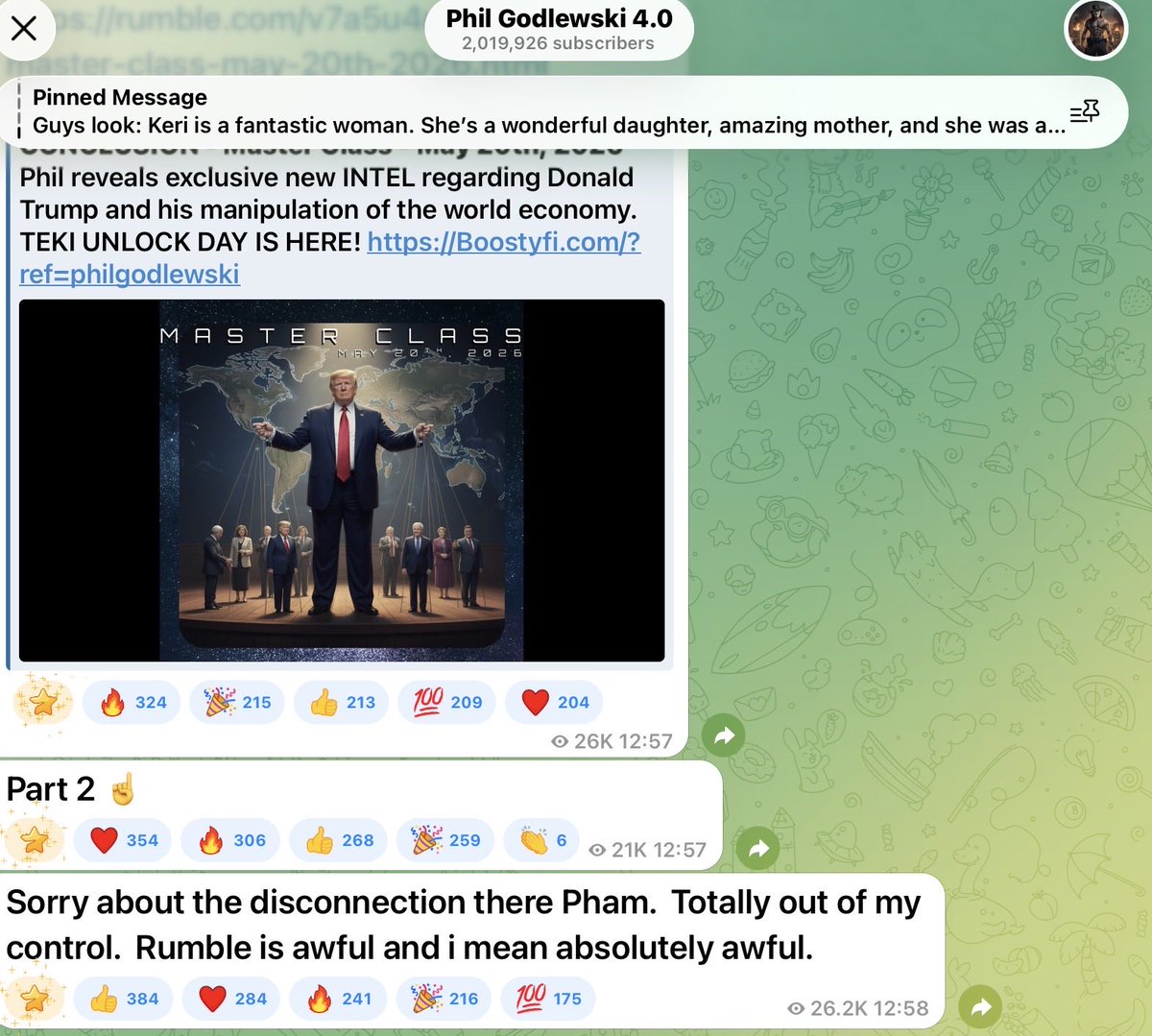Tap the fire reaction showing 241

pyautogui.click(x=338, y=999)
